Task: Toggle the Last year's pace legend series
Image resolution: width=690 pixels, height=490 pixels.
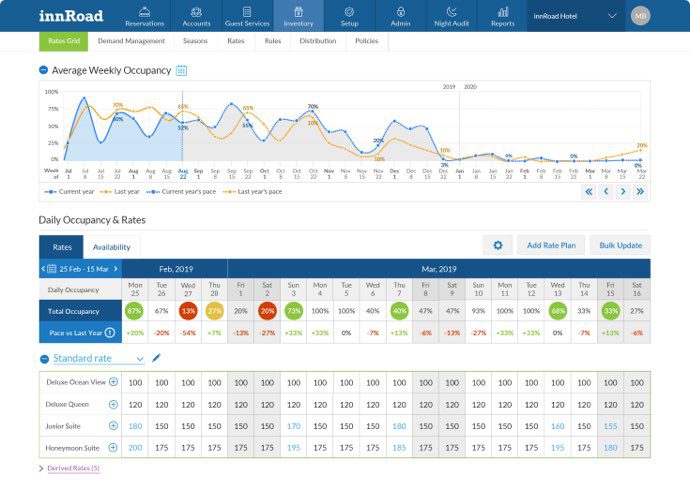Action: 253,192
